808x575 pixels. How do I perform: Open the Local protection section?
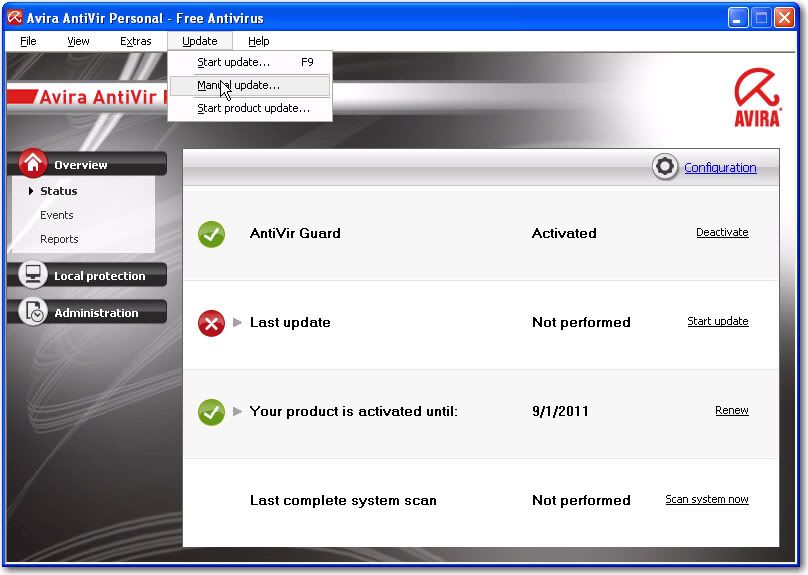pyautogui.click(x=88, y=275)
